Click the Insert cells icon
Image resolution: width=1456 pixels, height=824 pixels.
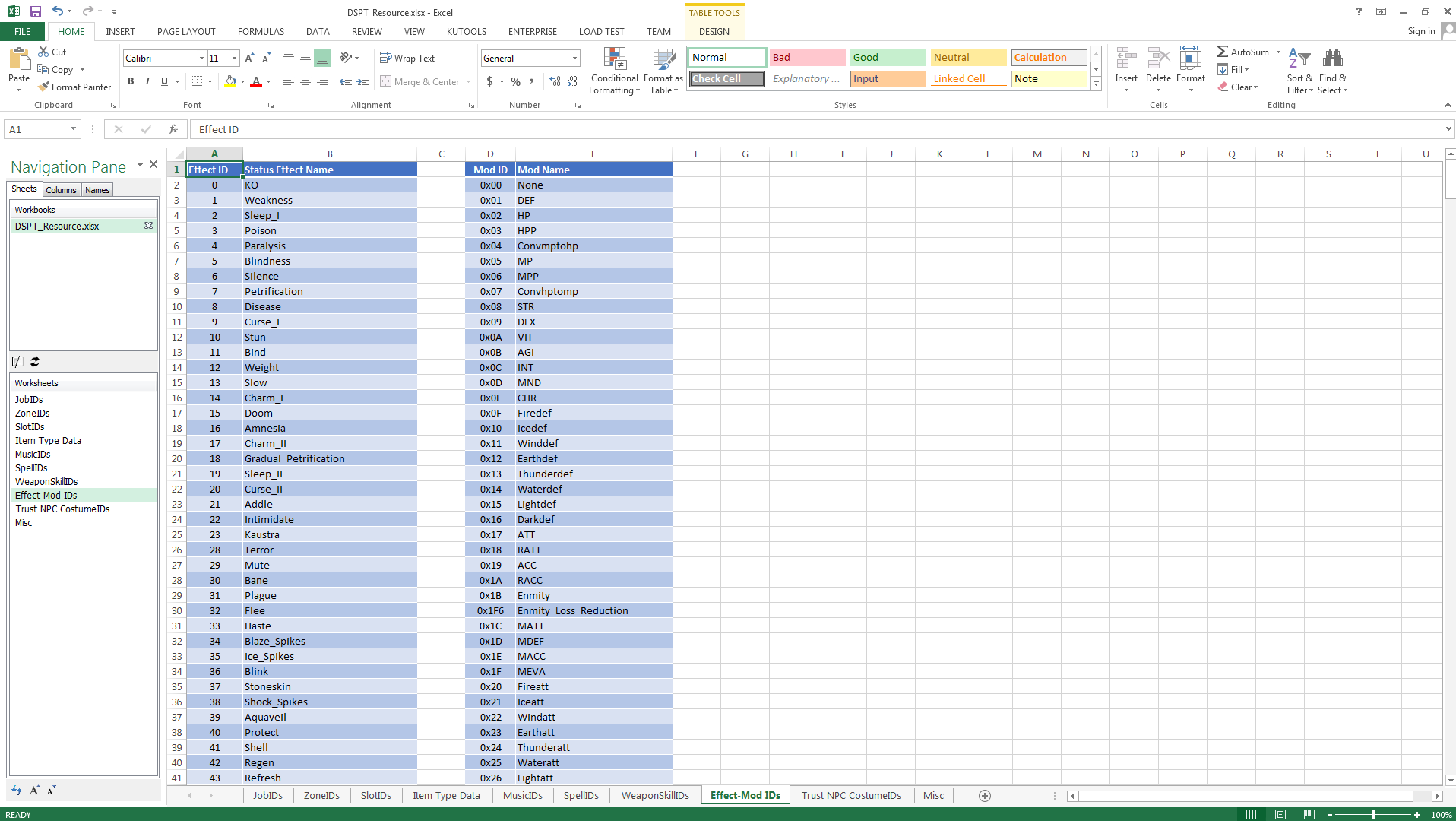pos(1125,59)
